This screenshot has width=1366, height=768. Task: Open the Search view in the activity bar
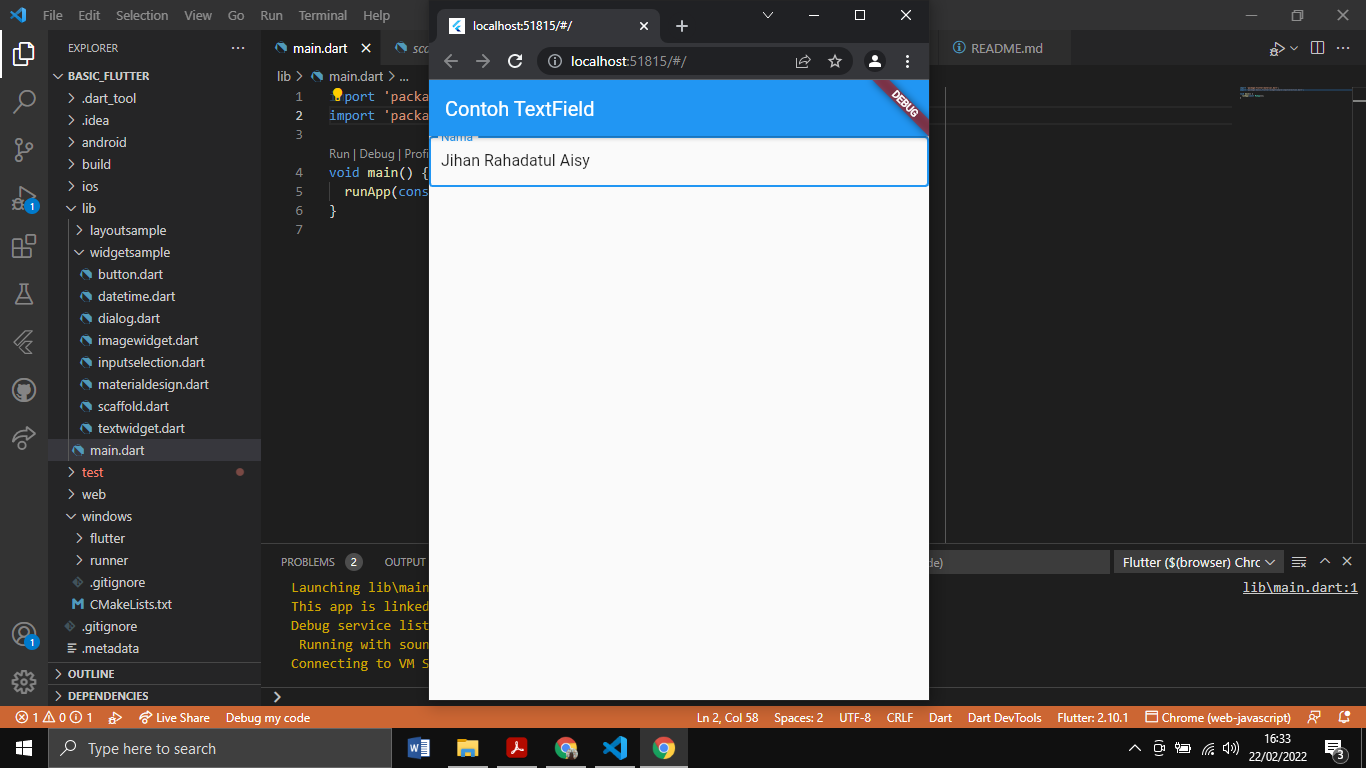(x=24, y=100)
